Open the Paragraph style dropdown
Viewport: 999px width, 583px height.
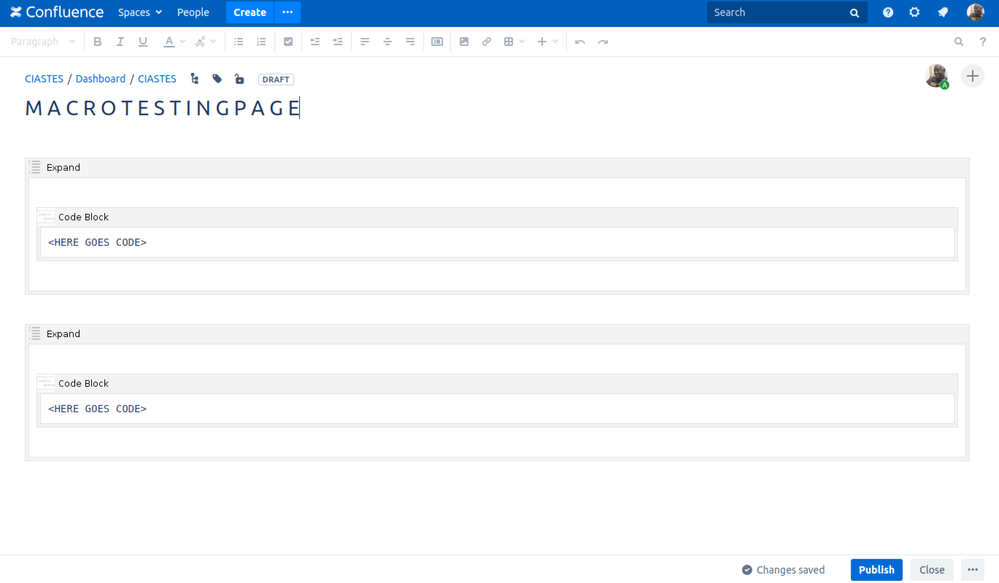tap(43, 41)
